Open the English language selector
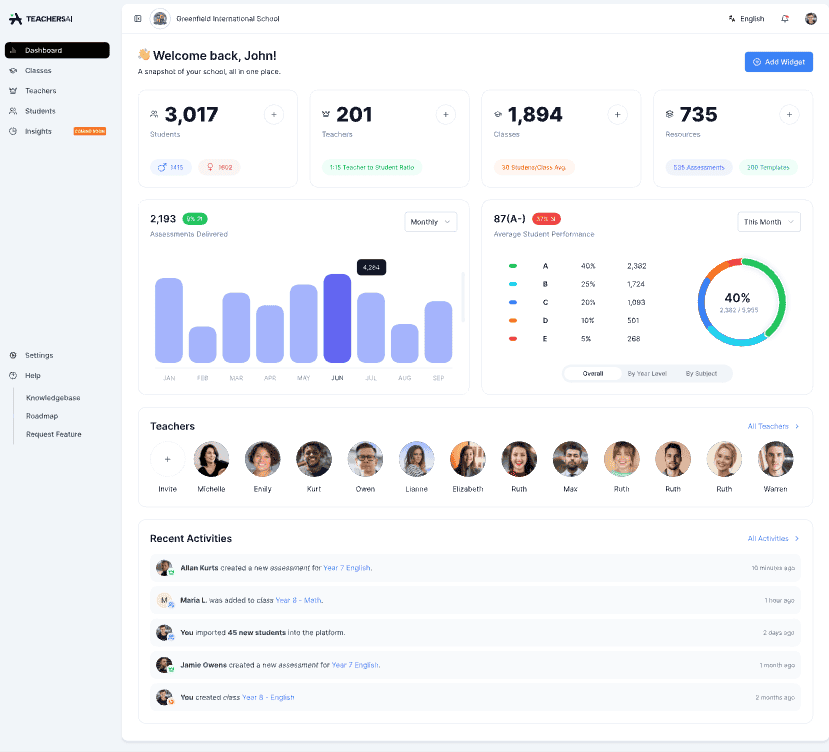Viewport: 829px width, 752px height. coord(746,18)
